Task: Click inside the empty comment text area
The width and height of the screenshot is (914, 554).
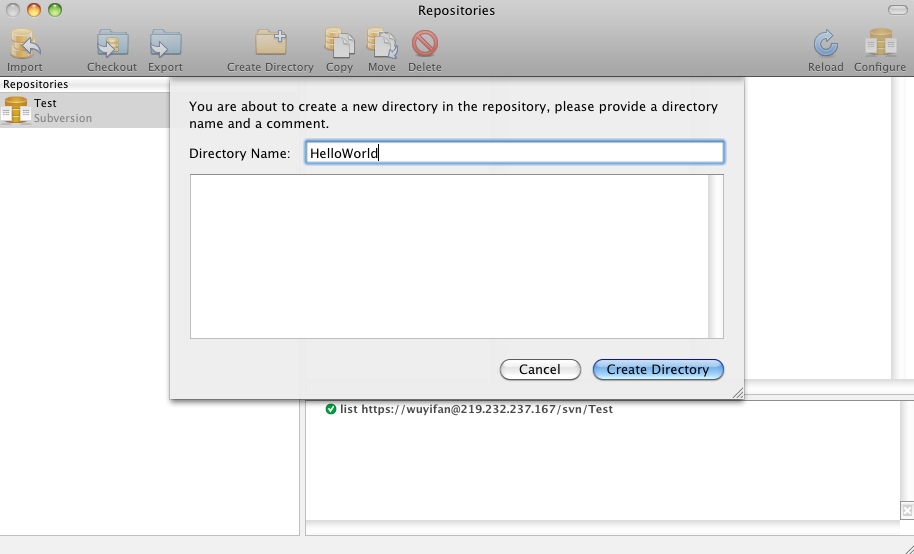Action: tap(449, 256)
